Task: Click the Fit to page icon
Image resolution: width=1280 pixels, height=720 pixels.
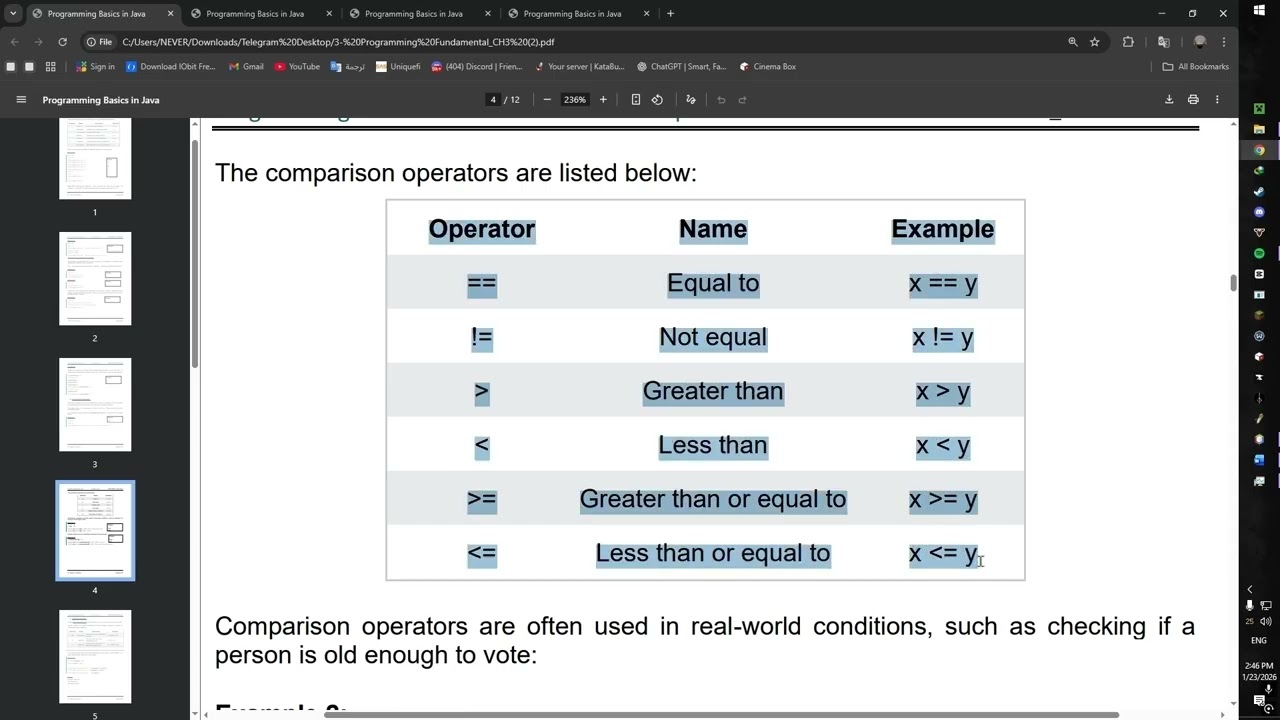Action: [x=635, y=100]
